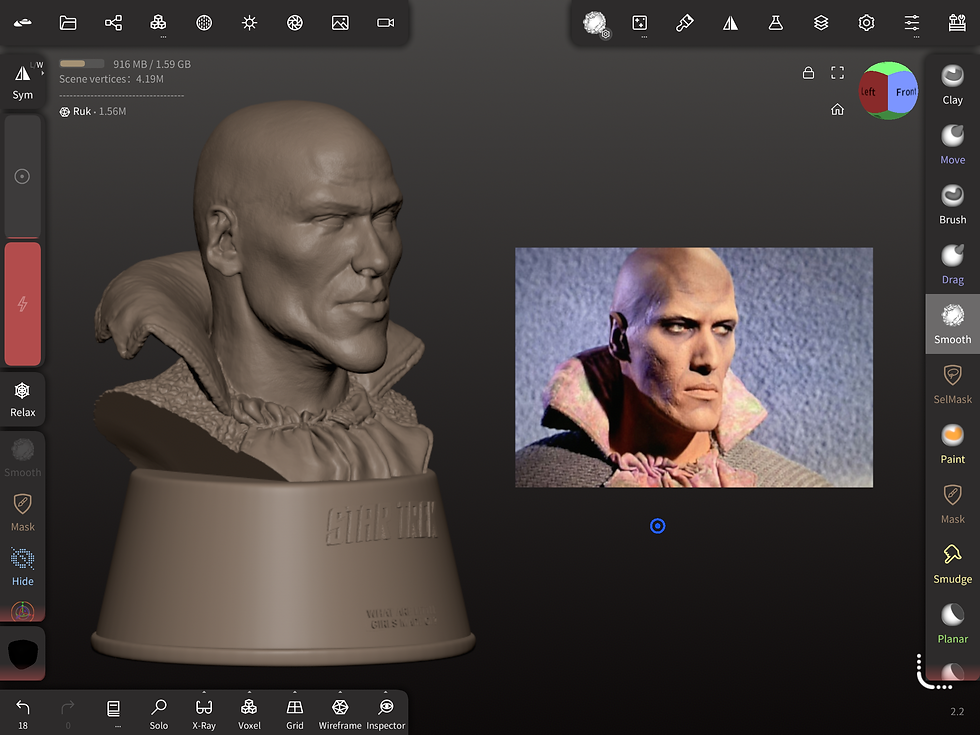
Task: Open the Symmetry menu in top toolbar
Action: [730, 23]
